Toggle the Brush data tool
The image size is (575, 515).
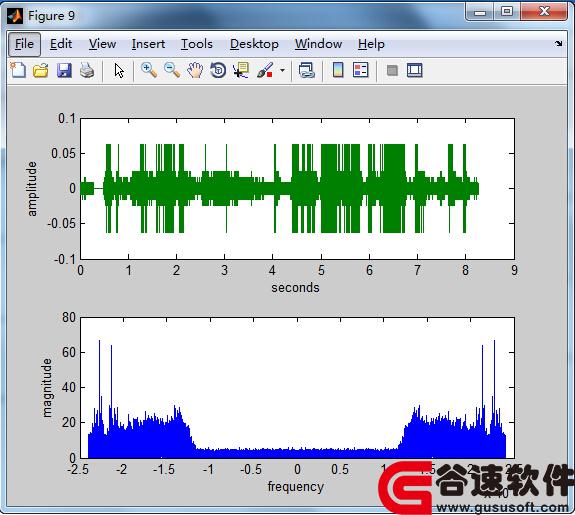pos(265,70)
